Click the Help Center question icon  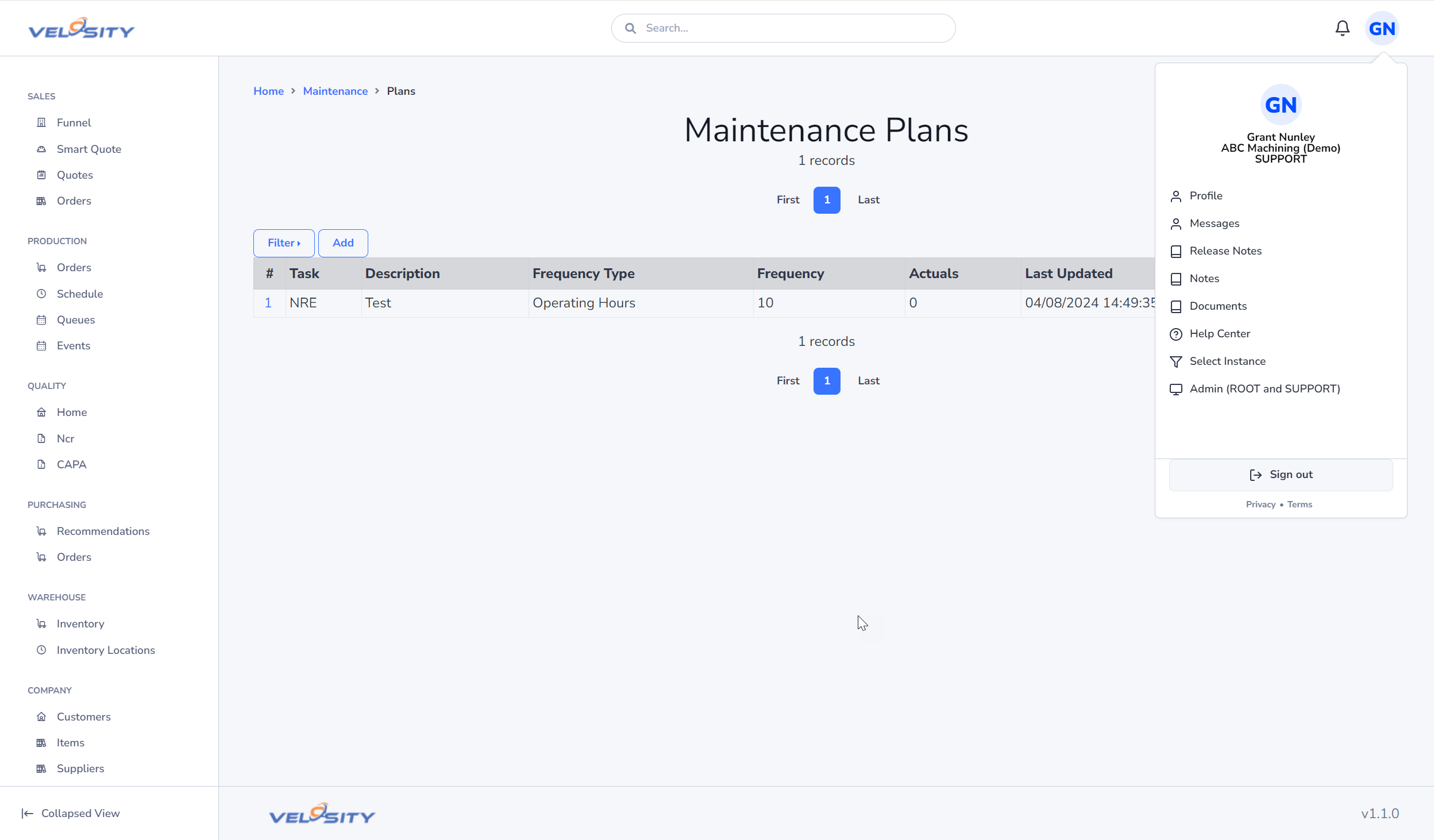point(1176,334)
